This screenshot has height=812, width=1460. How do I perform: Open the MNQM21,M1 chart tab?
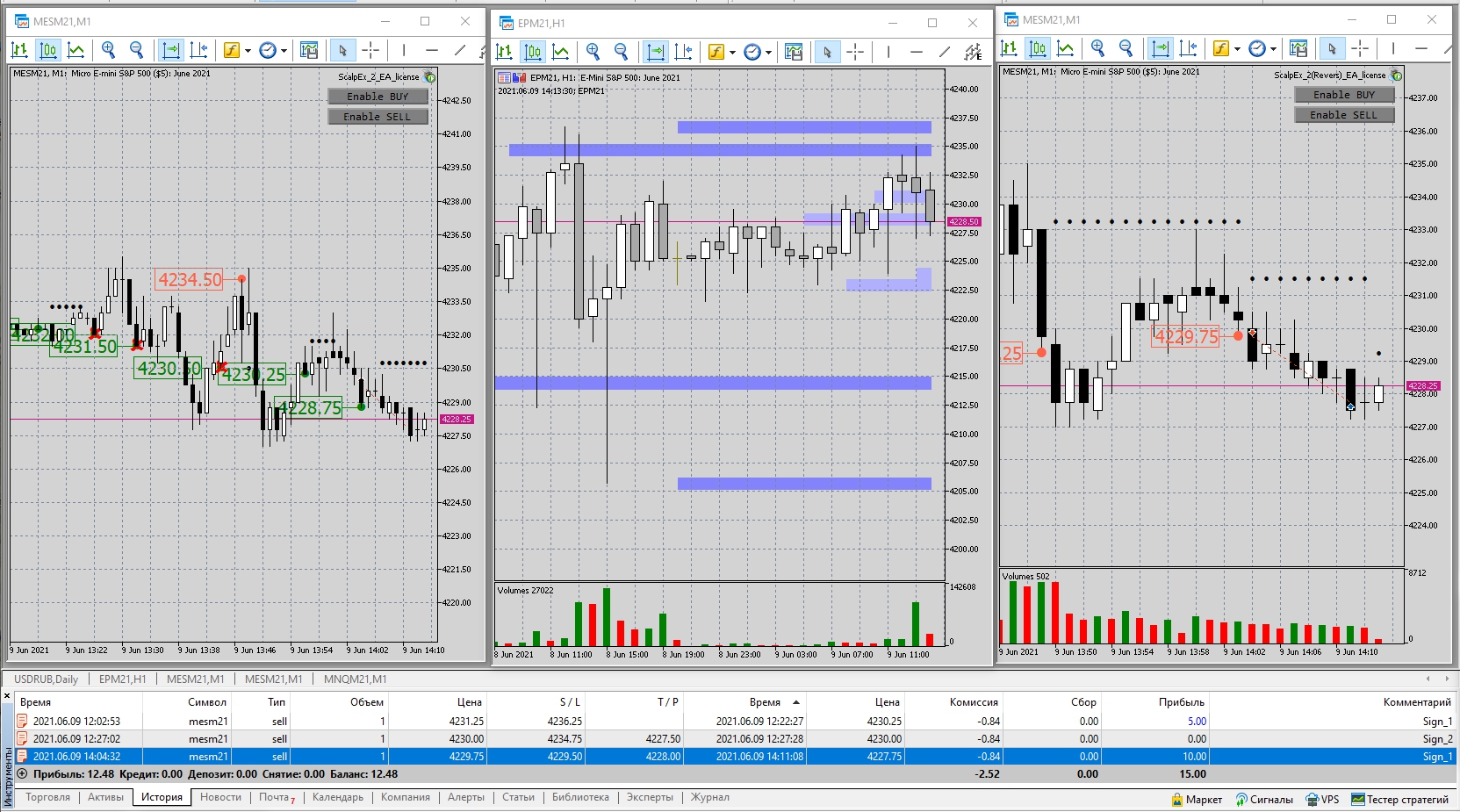click(x=355, y=679)
